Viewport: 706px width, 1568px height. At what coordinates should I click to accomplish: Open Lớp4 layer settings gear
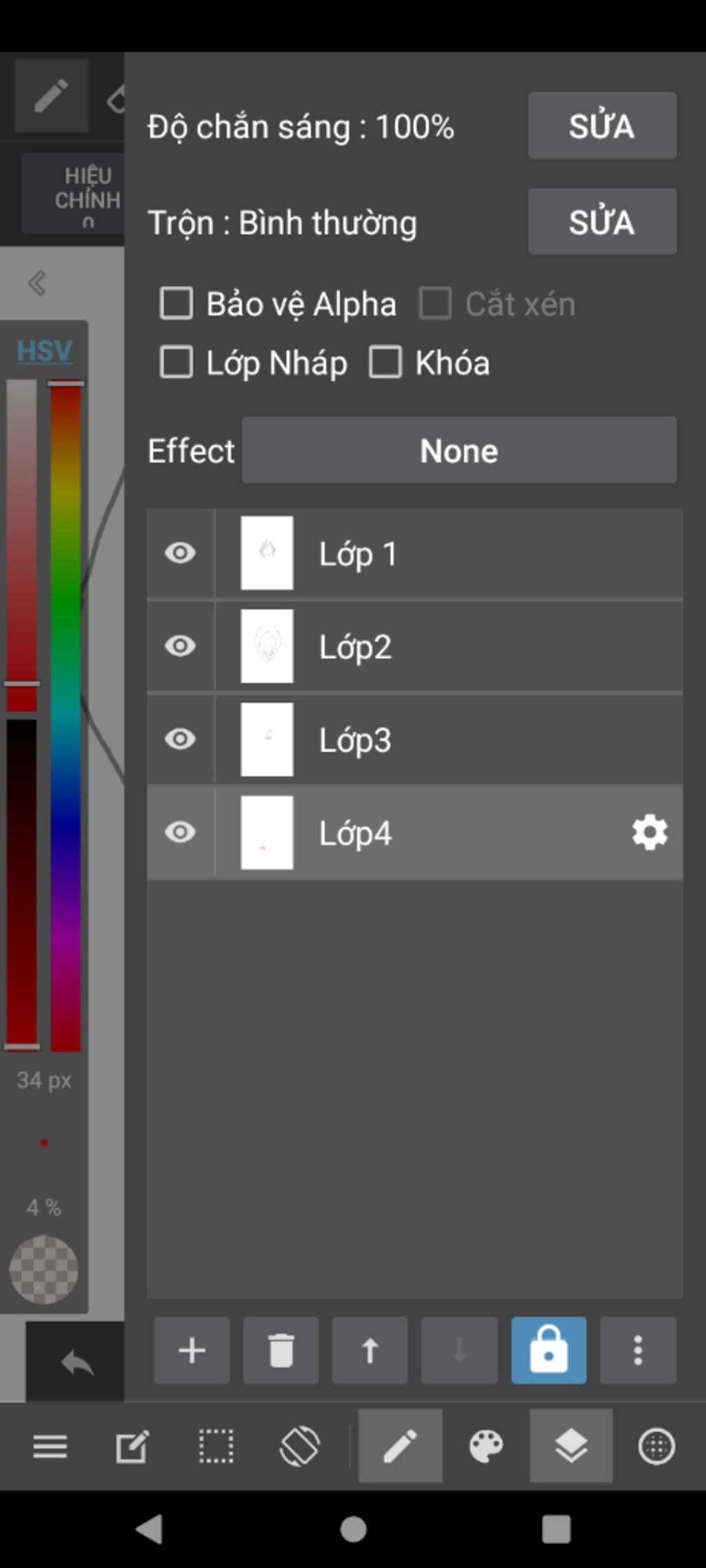[649, 833]
